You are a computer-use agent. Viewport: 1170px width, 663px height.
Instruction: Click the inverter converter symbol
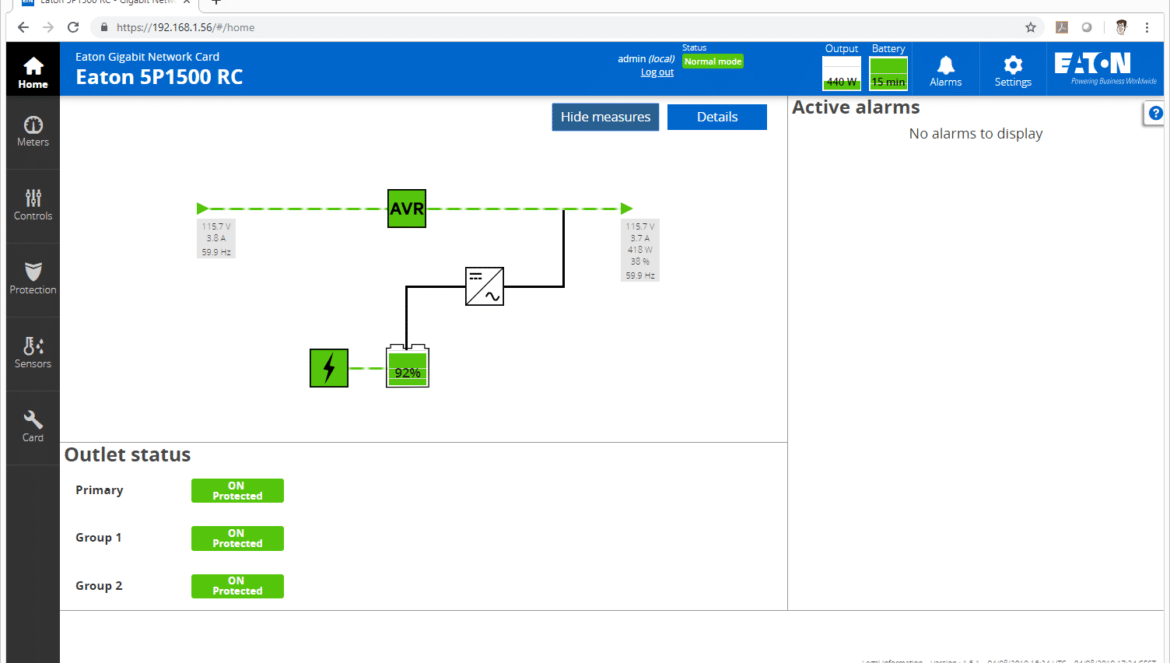coord(484,286)
